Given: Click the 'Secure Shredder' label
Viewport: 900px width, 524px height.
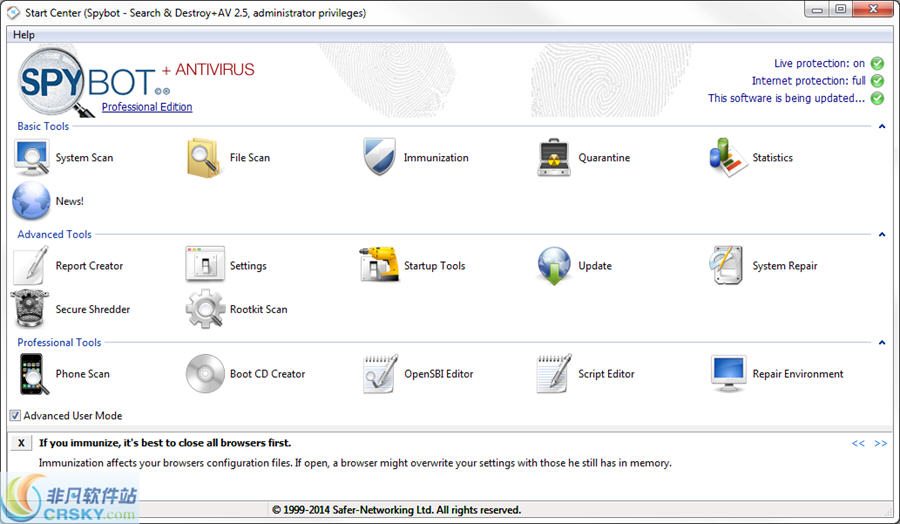Looking at the screenshot, I should pos(93,309).
